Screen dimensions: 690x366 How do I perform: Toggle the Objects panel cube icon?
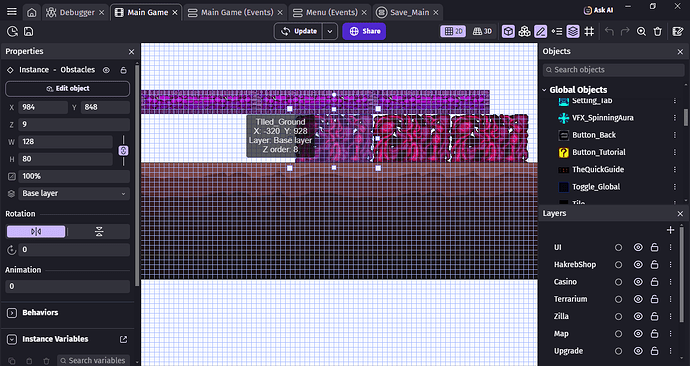(x=508, y=31)
